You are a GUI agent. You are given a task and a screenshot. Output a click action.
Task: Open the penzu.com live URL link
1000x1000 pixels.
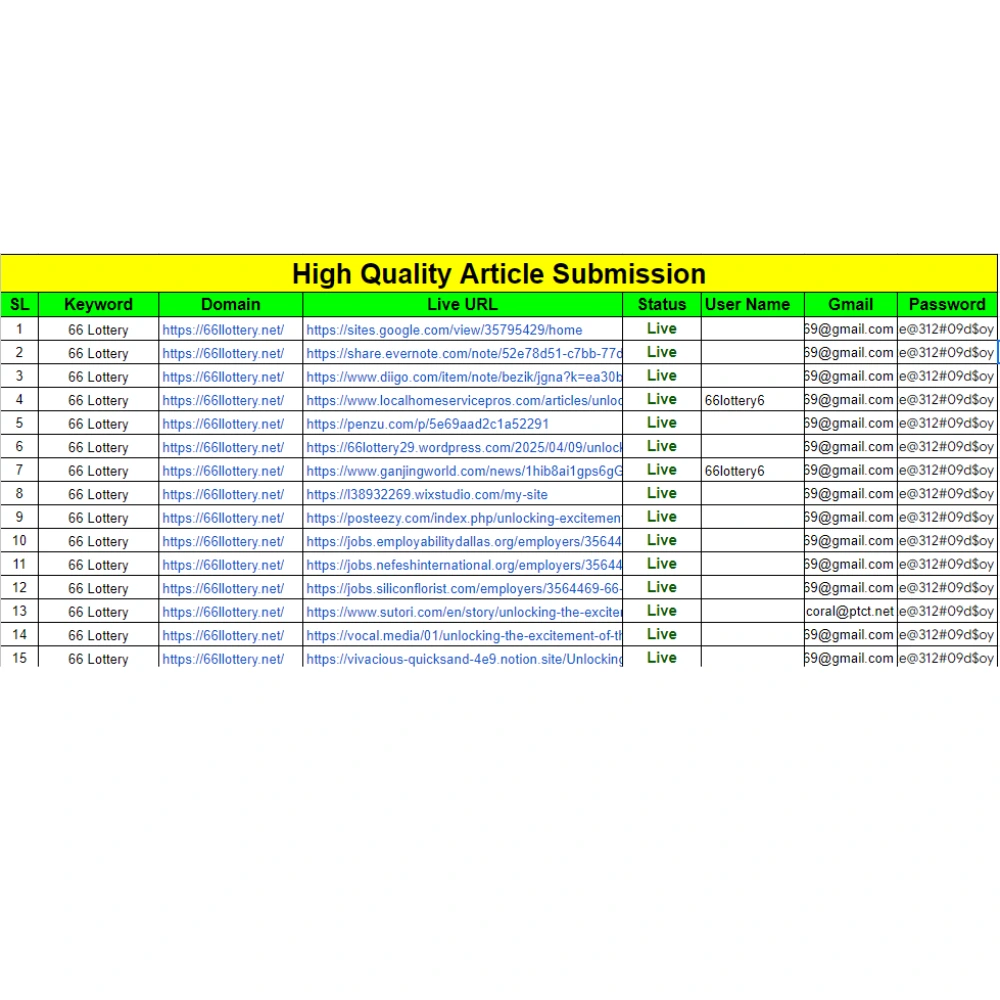pyautogui.click(x=427, y=424)
